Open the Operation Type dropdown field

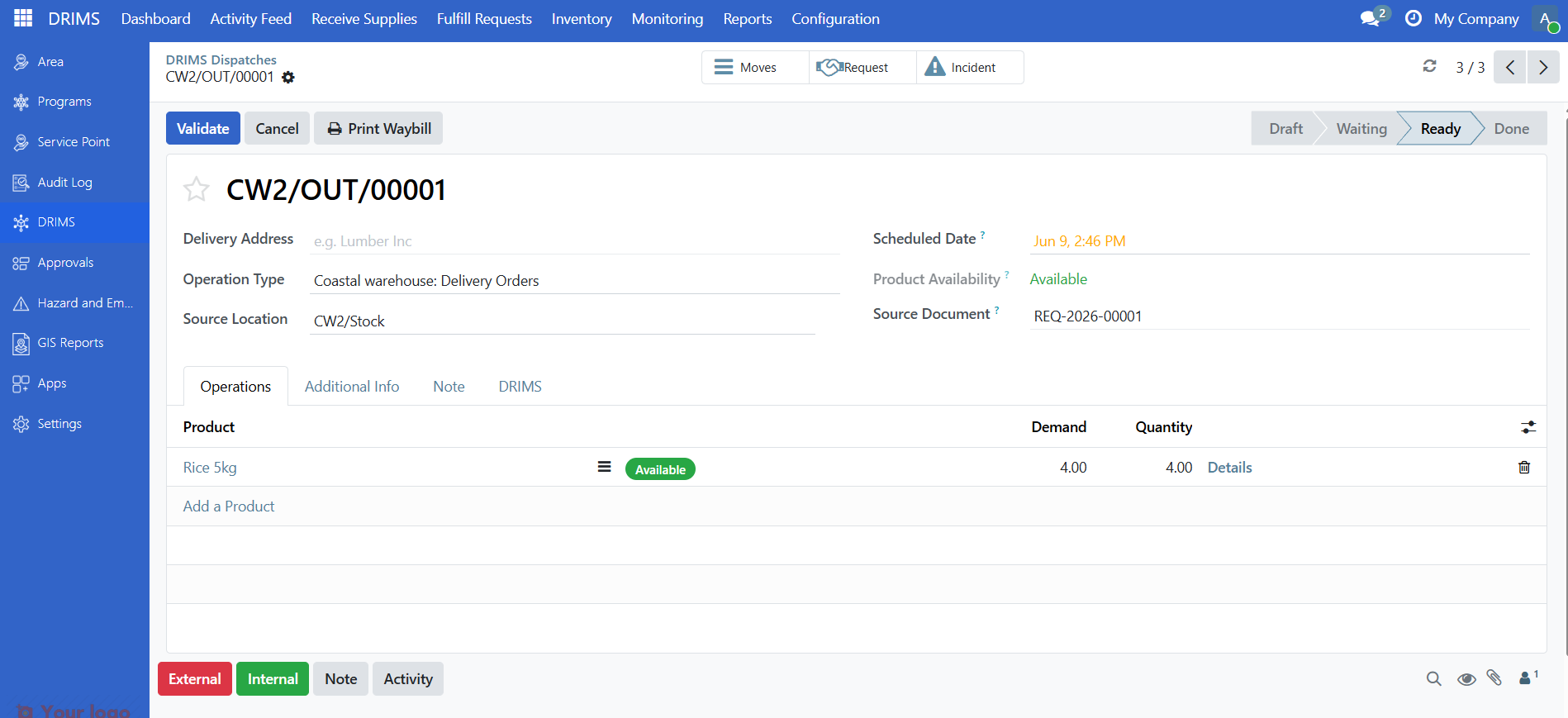pyautogui.click(x=575, y=281)
